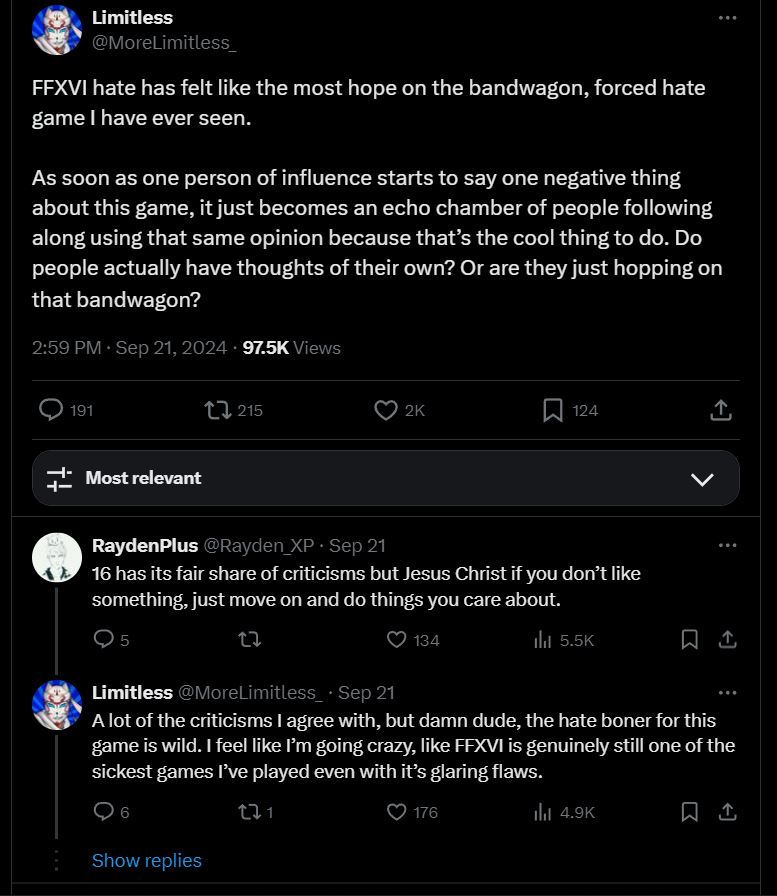Open reply icon on main Limitless post
This screenshot has height=896, width=777.
click(x=51, y=410)
